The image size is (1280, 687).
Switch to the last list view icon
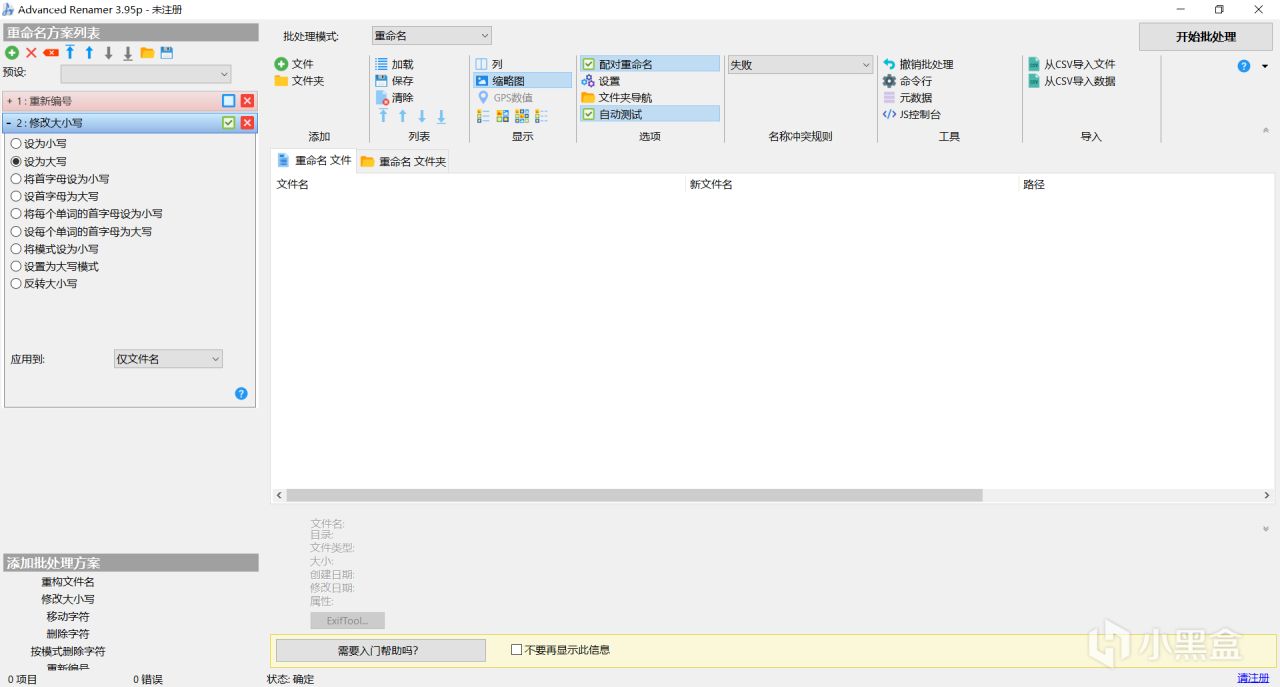(541, 116)
